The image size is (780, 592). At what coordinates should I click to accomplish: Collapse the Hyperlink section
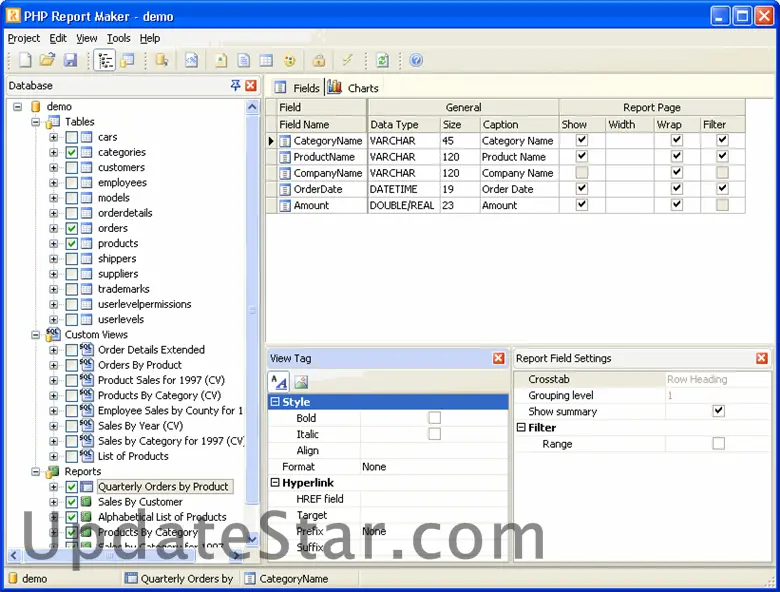[275, 483]
